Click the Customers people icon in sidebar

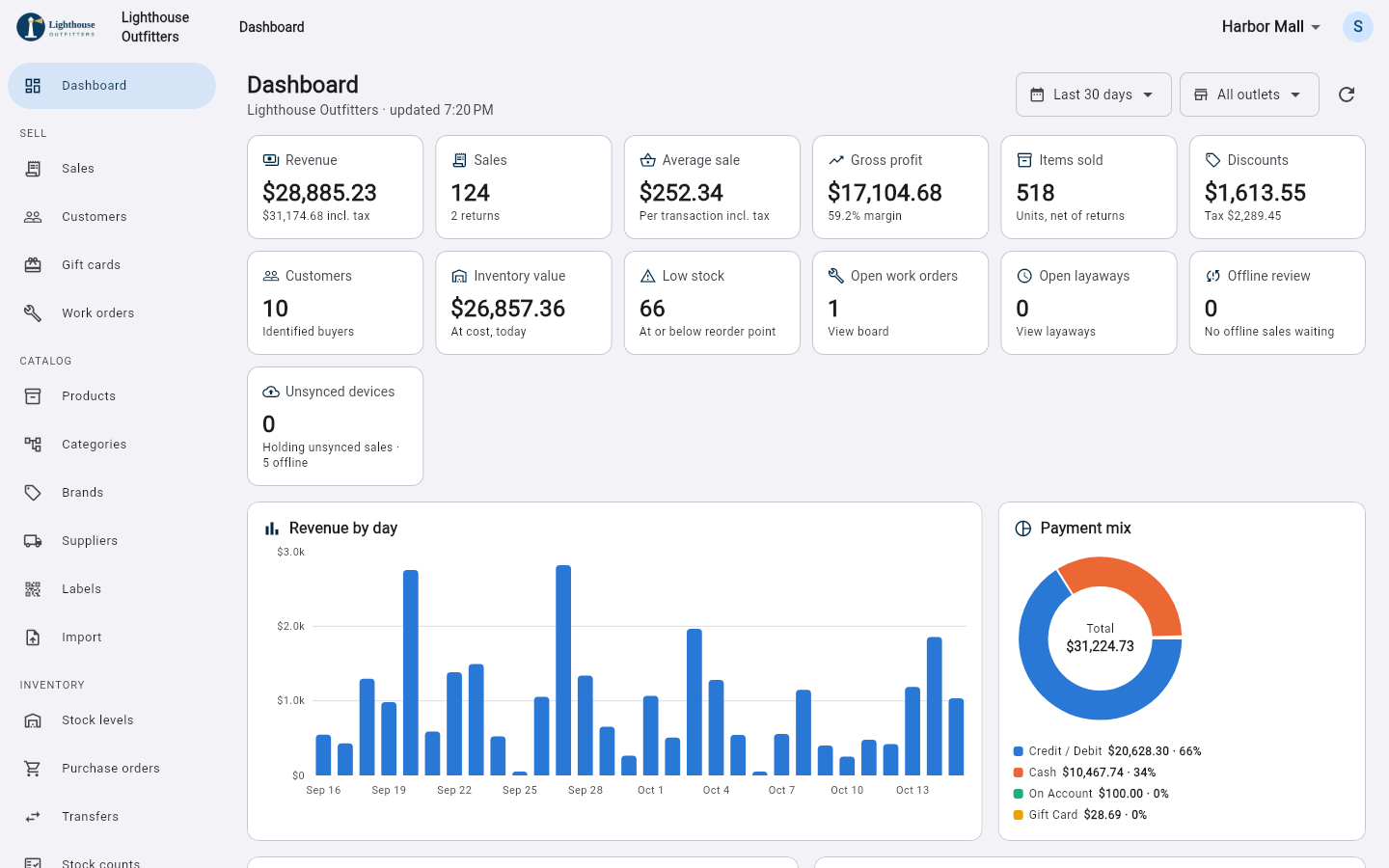point(33,217)
